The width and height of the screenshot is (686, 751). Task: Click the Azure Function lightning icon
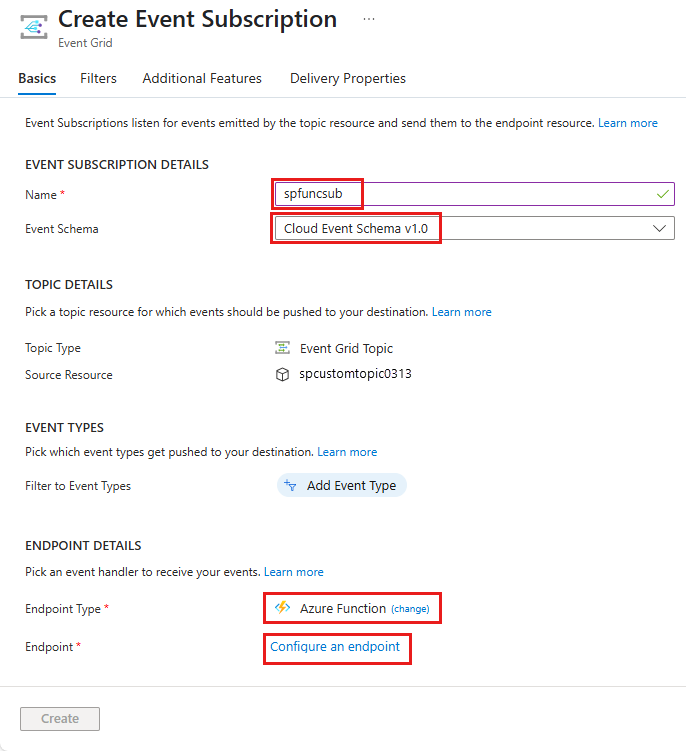coord(283,608)
